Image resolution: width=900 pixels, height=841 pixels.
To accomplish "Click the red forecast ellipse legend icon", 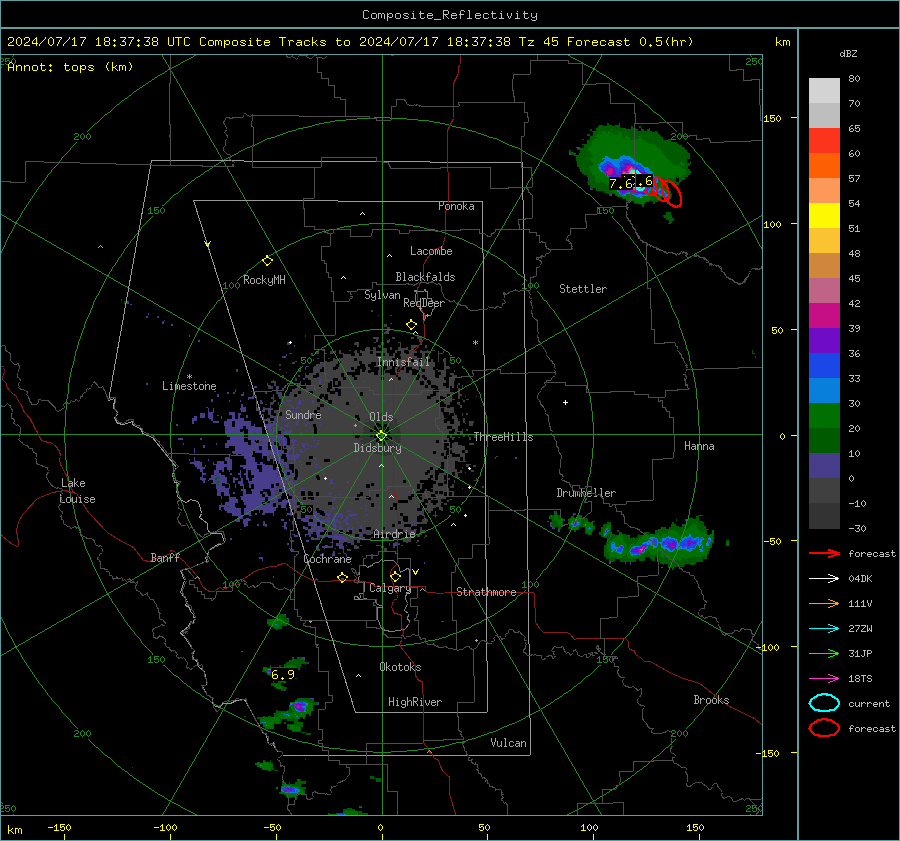I will [824, 728].
